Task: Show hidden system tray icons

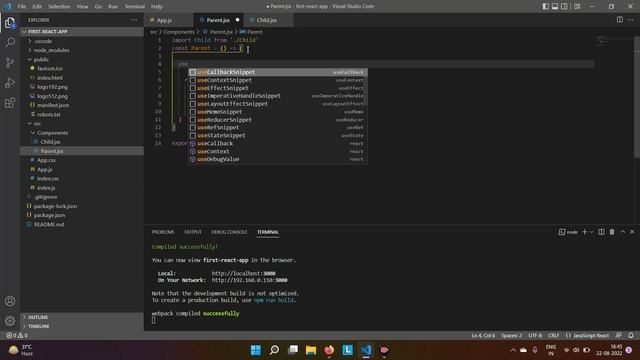Action: pos(513,350)
